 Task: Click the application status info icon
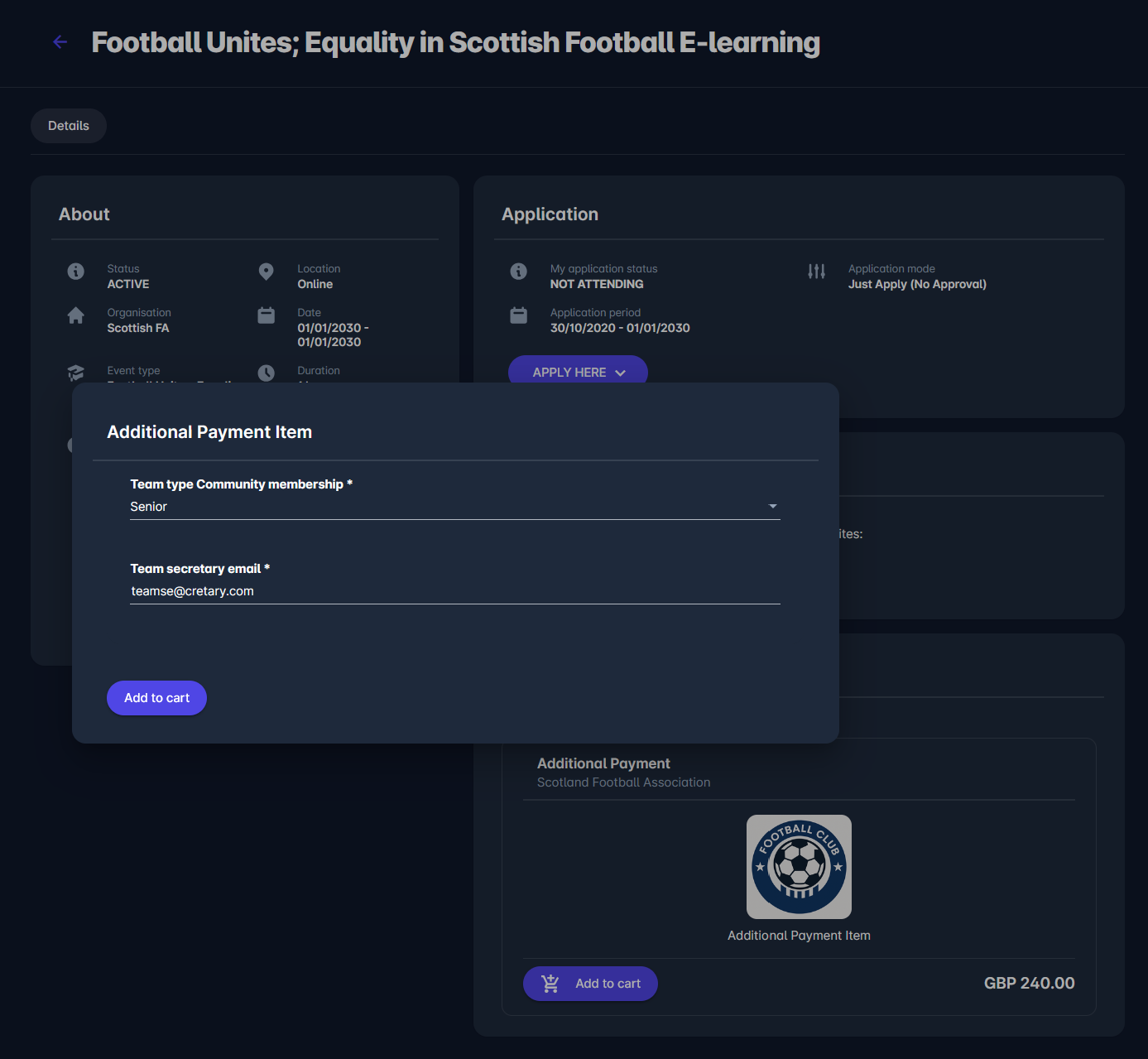click(519, 272)
